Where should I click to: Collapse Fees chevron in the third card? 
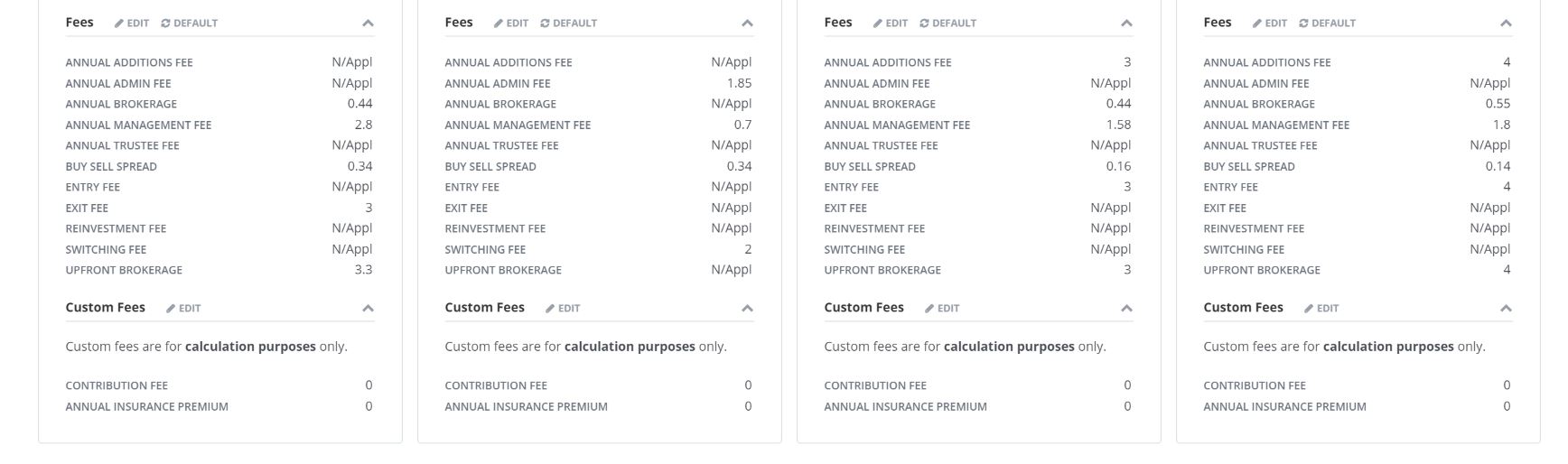(1126, 23)
